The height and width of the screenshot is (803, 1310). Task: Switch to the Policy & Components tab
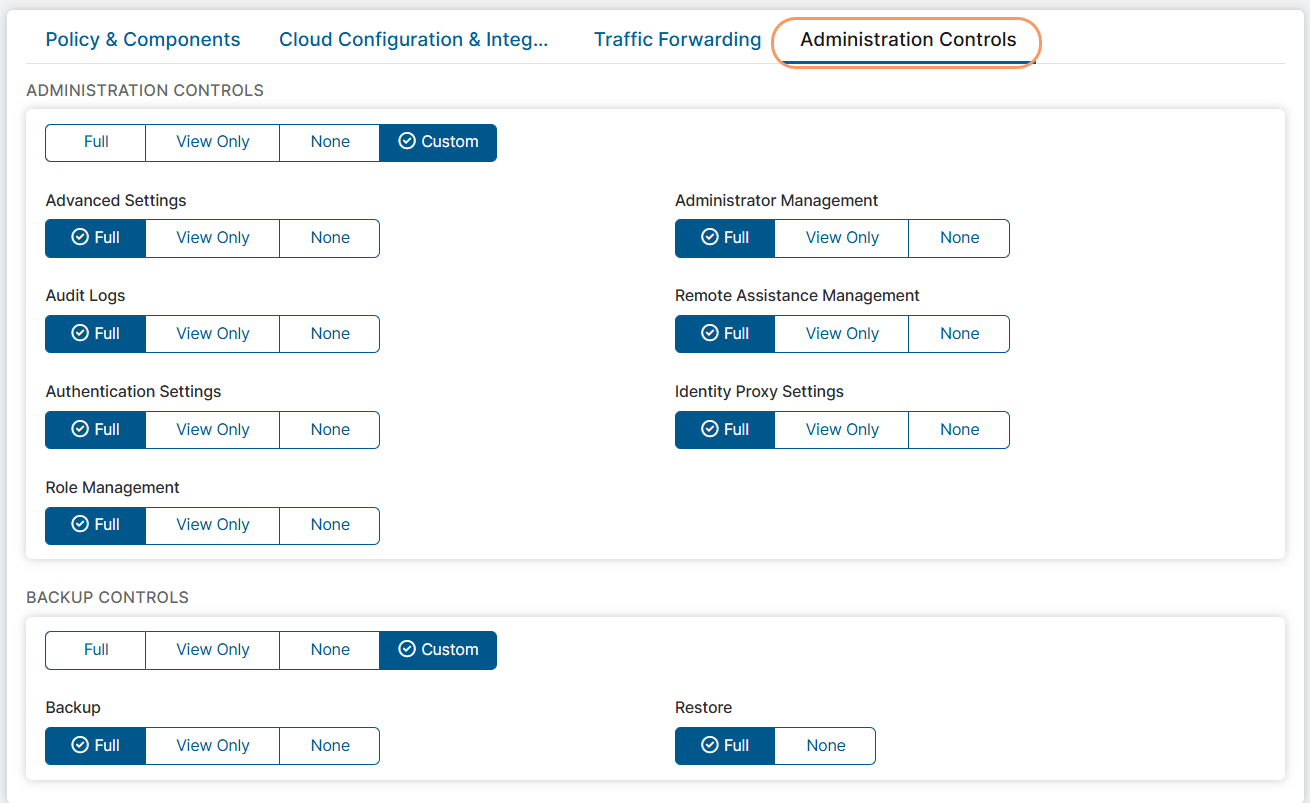point(142,39)
